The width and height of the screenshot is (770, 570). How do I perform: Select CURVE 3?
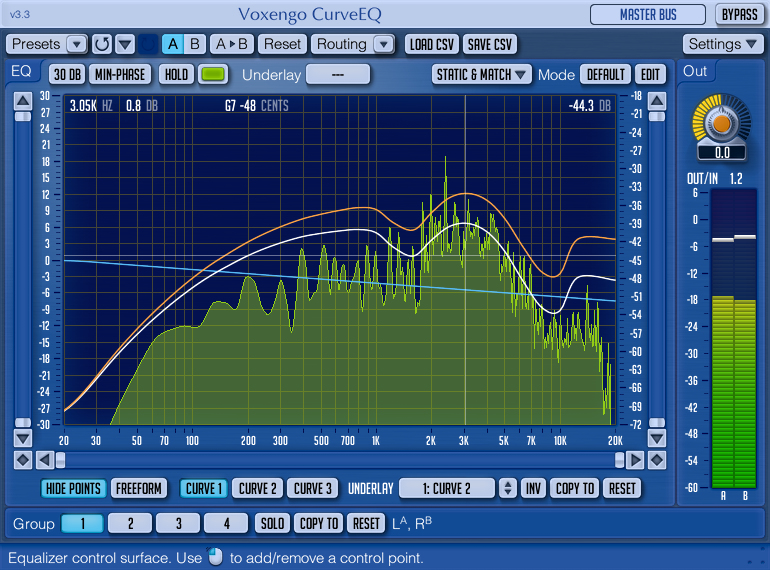[x=312, y=489]
